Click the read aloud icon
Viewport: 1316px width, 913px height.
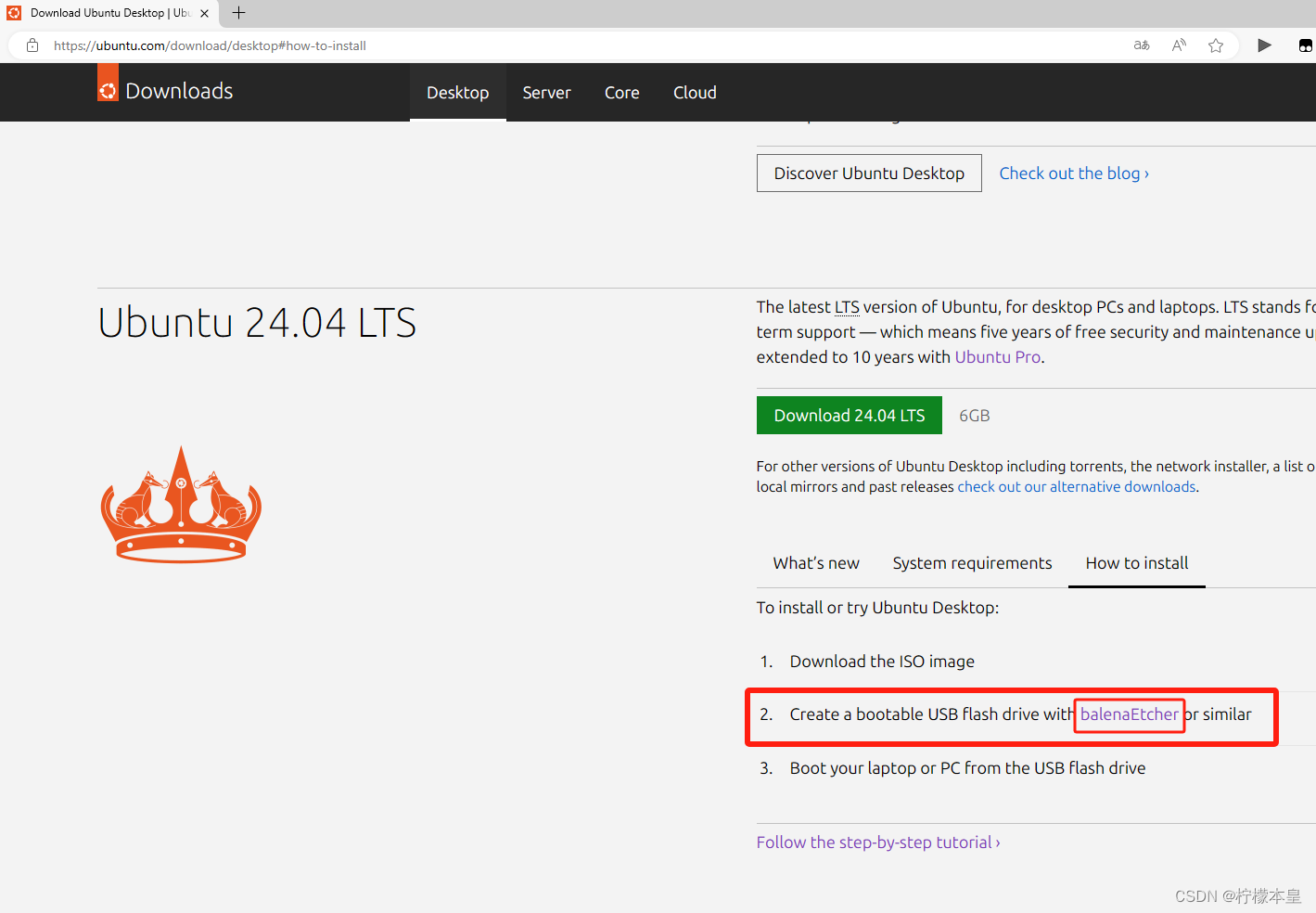[1178, 45]
